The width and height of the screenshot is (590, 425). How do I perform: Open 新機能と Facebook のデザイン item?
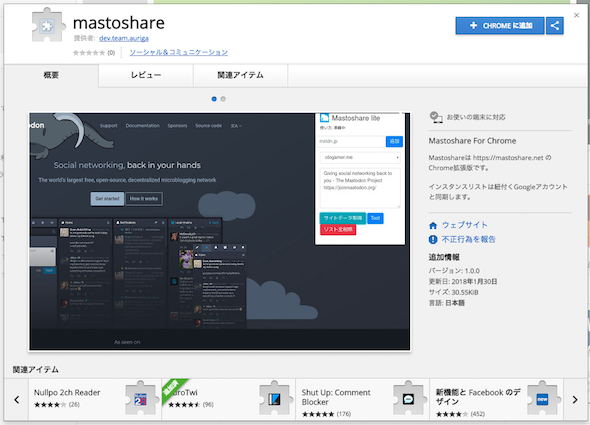pyautogui.click(x=496, y=399)
